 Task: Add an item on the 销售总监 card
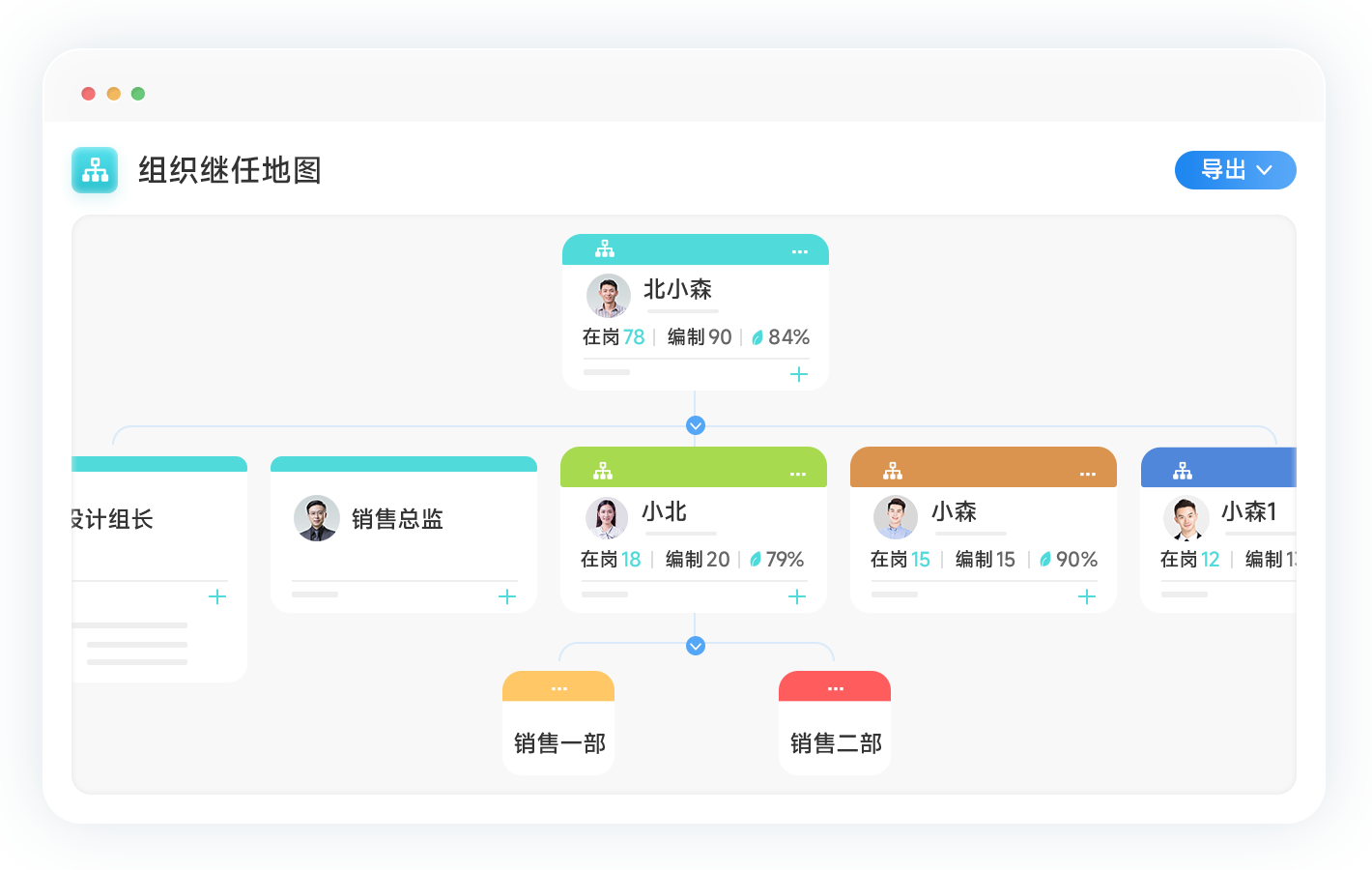tap(507, 596)
